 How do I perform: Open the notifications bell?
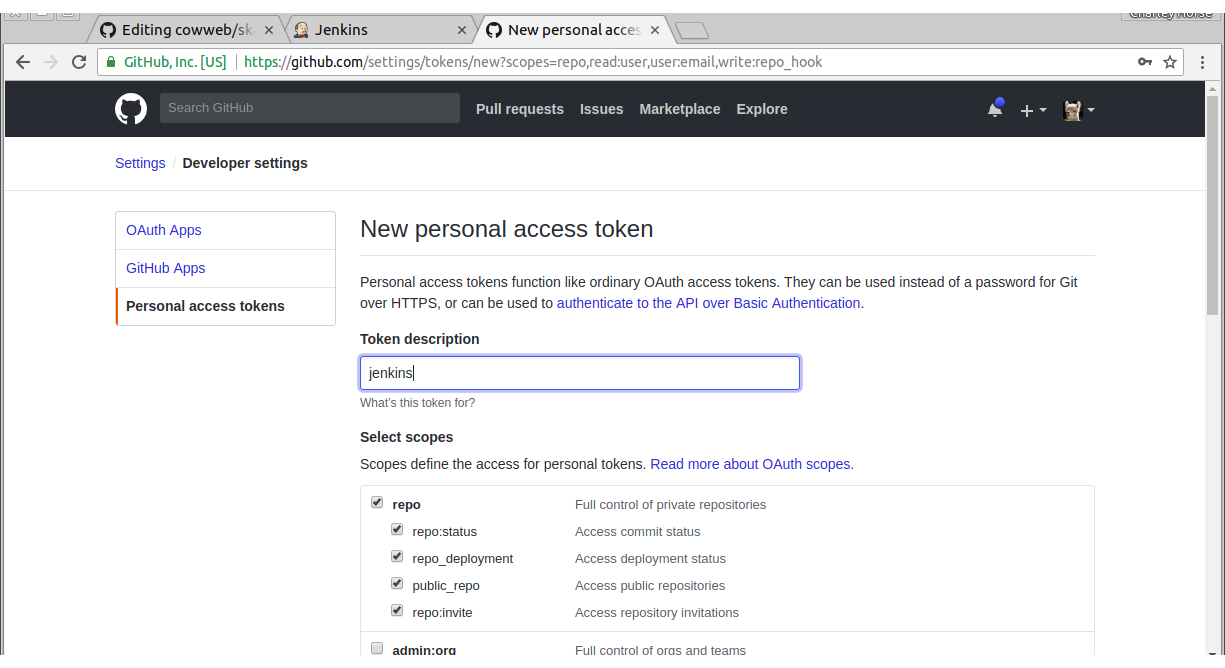coord(995,109)
